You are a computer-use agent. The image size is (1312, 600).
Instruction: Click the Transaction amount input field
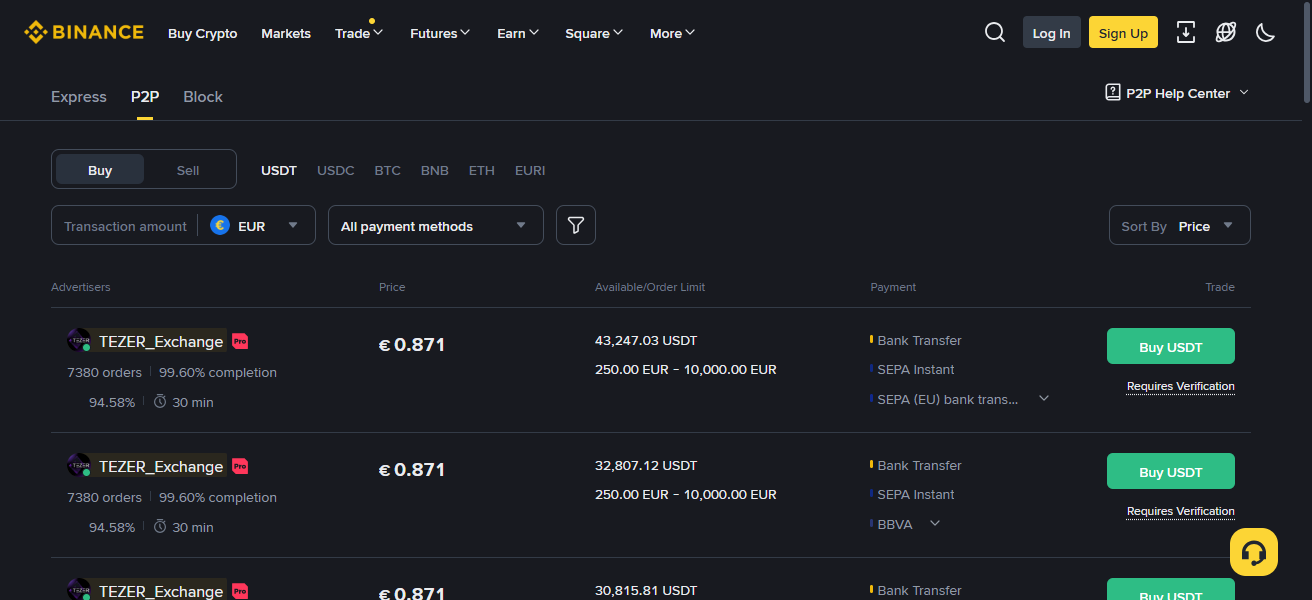[125, 226]
